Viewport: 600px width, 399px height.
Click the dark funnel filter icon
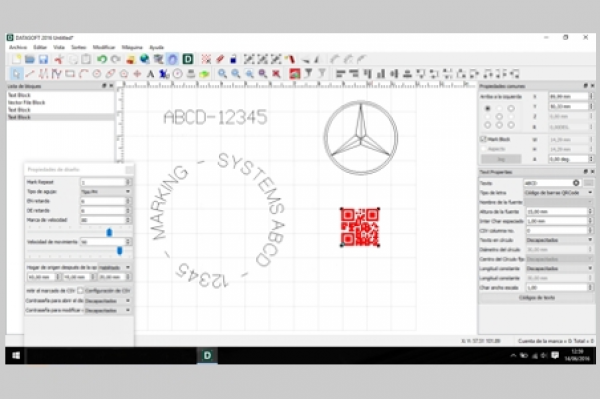click(x=308, y=73)
